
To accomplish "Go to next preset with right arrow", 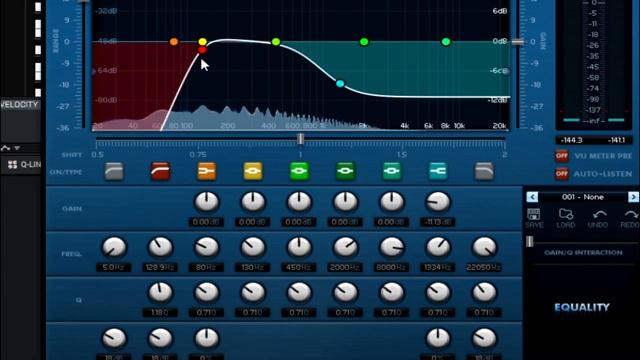I will click(x=633, y=197).
